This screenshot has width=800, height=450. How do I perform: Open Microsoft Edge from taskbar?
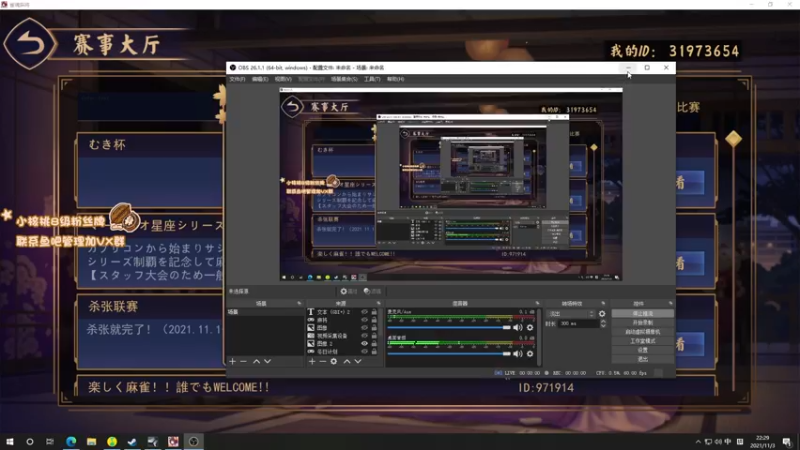pyautogui.click(x=71, y=441)
